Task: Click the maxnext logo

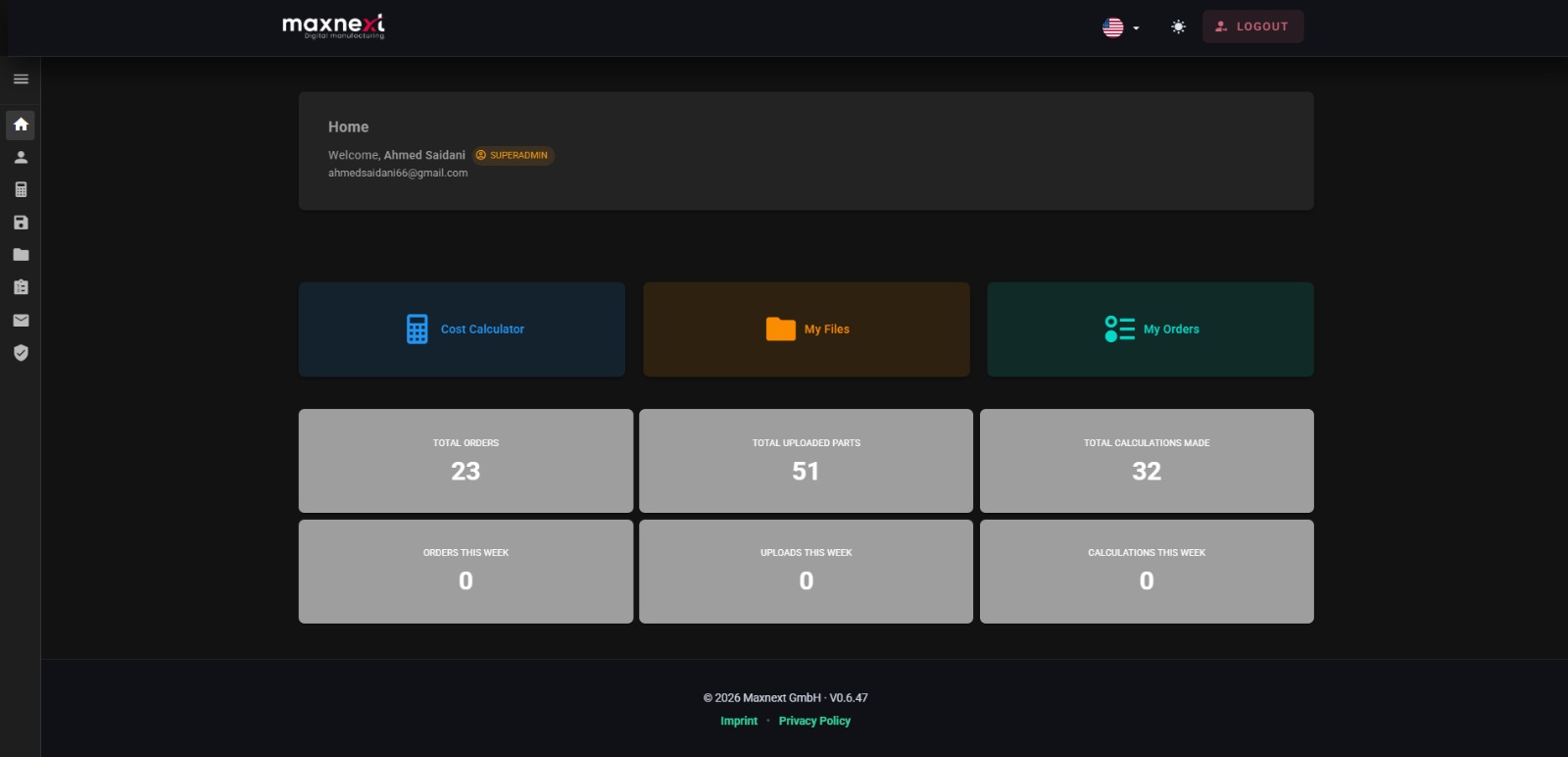Action: (x=333, y=26)
